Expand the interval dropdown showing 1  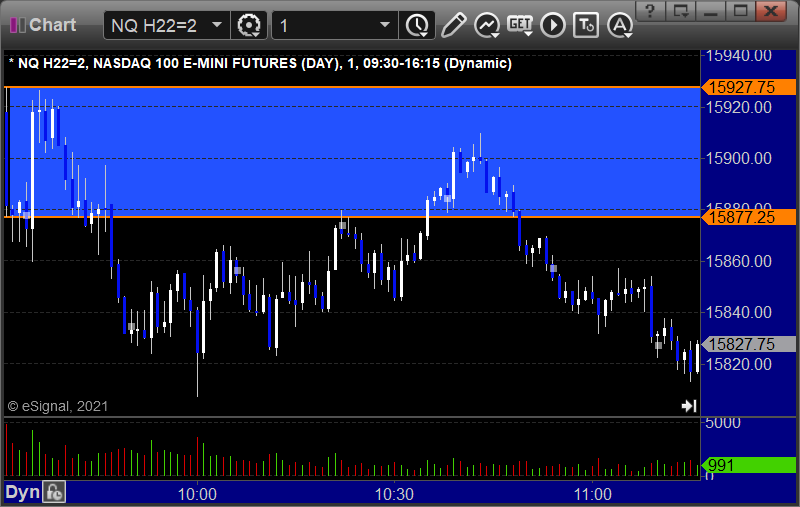385,25
